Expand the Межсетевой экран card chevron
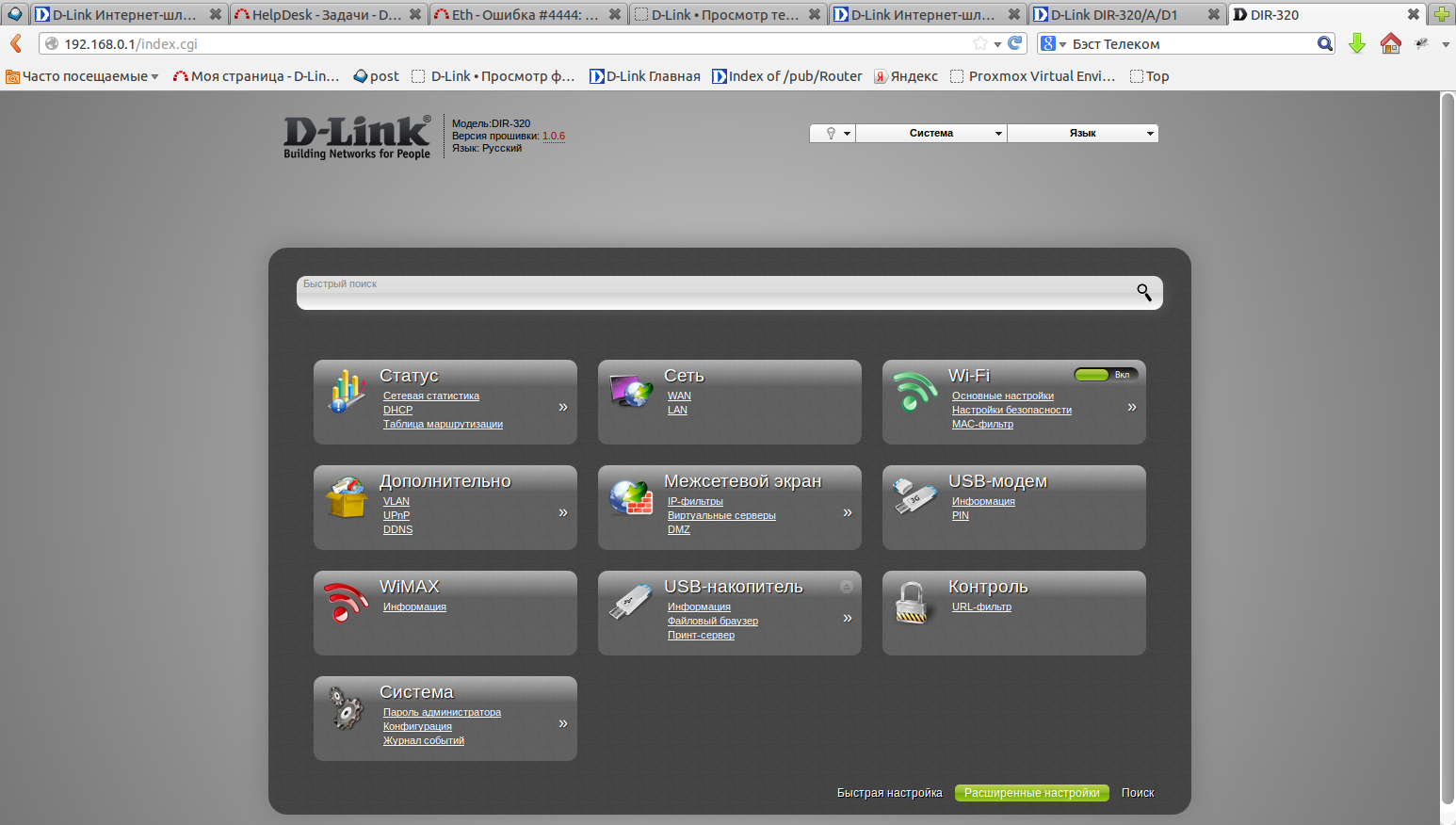Image resolution: width=1456 pixels, height=825 pixels. click(848, 512)
